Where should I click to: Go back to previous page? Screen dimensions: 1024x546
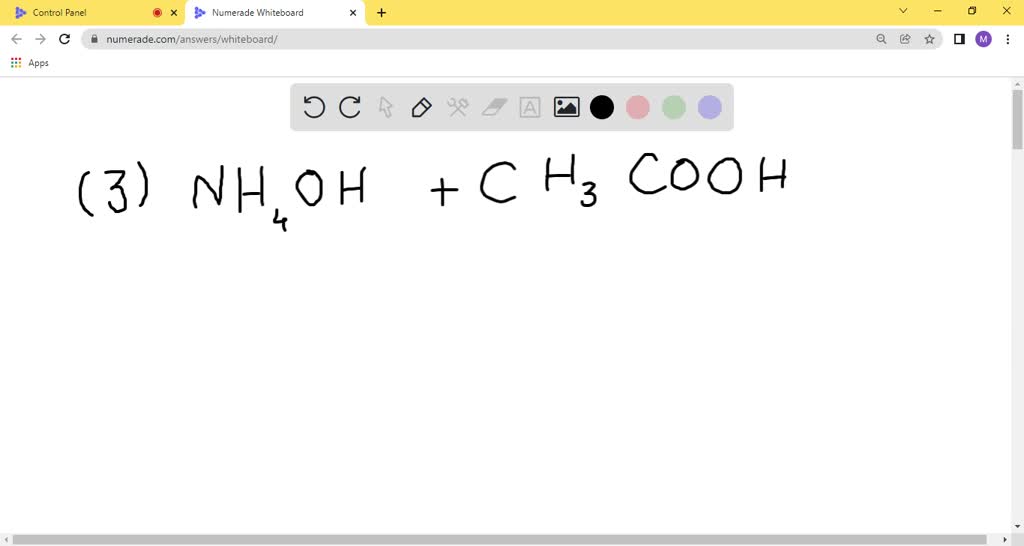pyautogui.click(x=16, y=39)
